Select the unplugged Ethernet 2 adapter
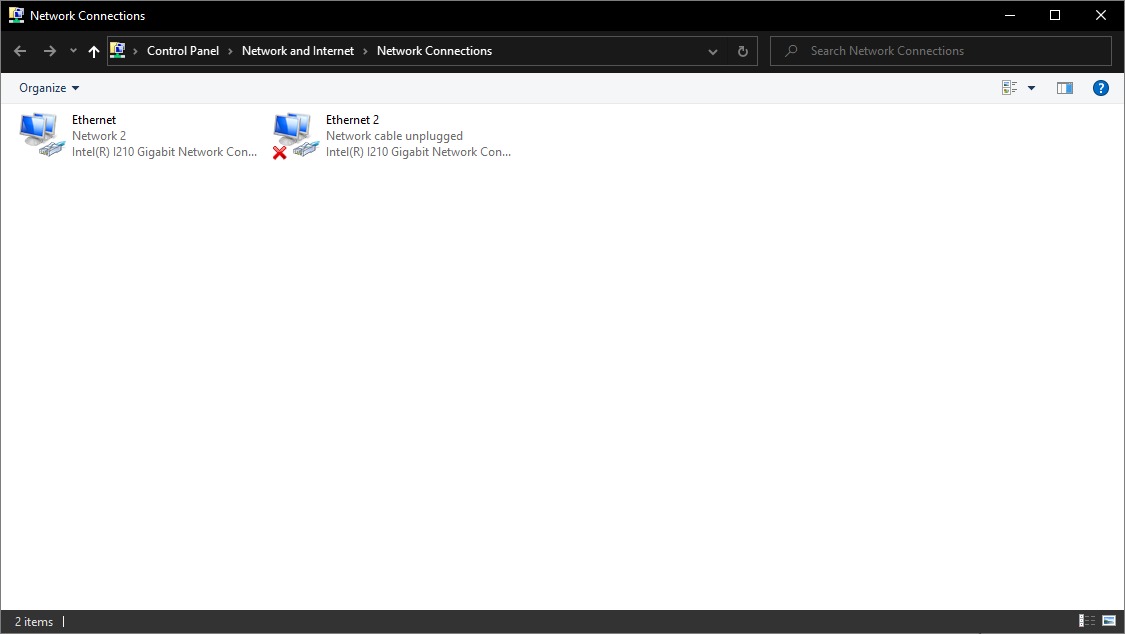 [x=294, y=135]
